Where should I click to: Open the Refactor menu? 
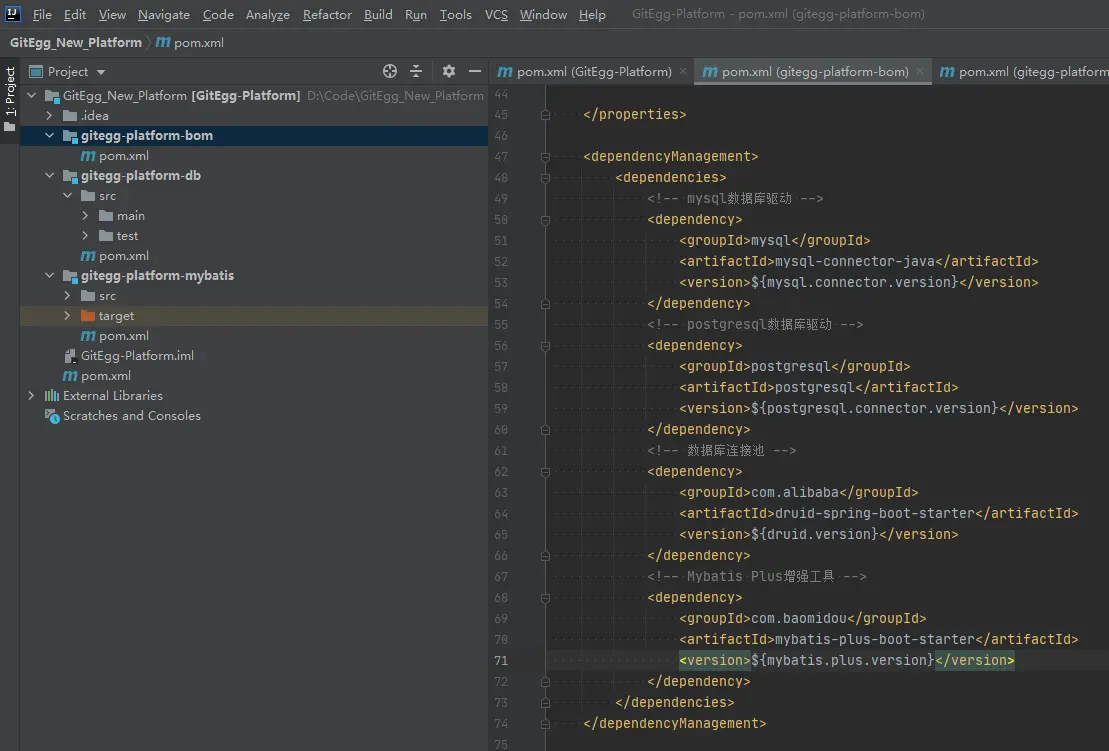(327, 15)
